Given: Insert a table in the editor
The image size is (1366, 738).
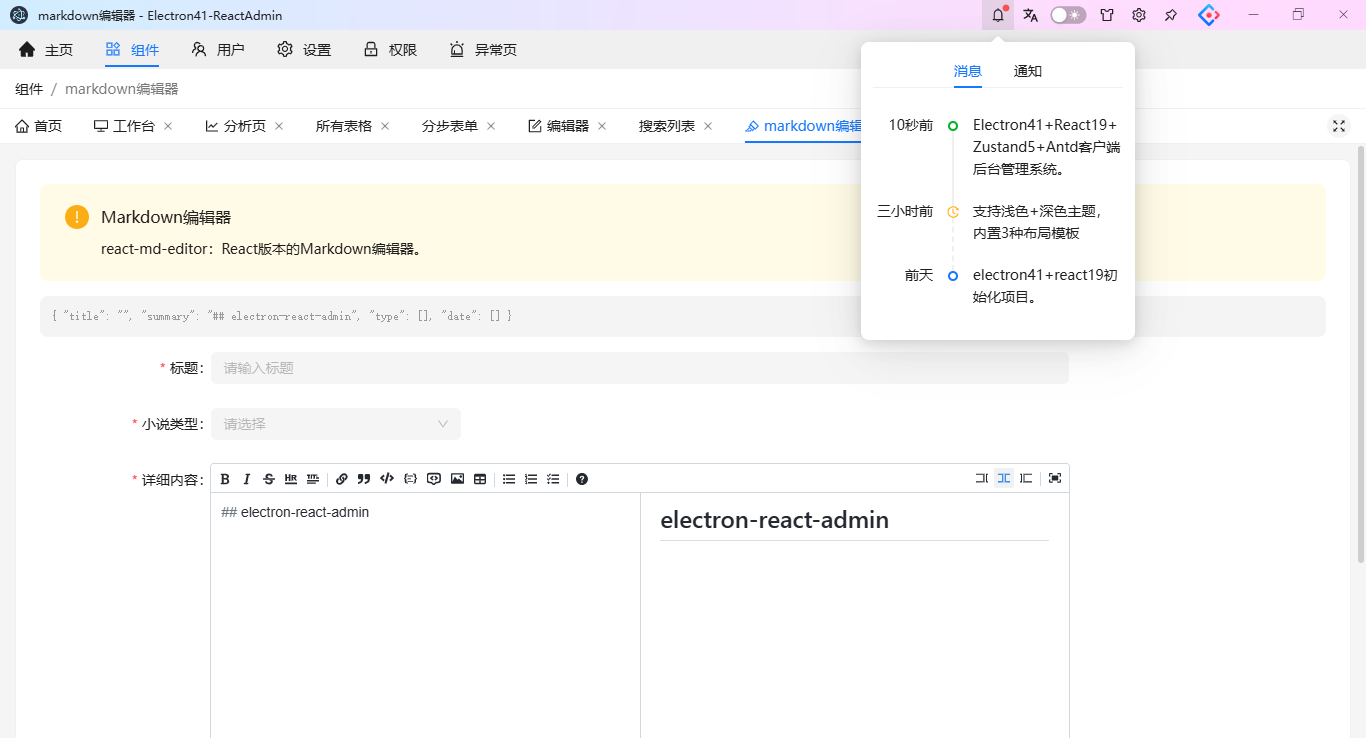Looking at the screenshot, I should [480, 479].
